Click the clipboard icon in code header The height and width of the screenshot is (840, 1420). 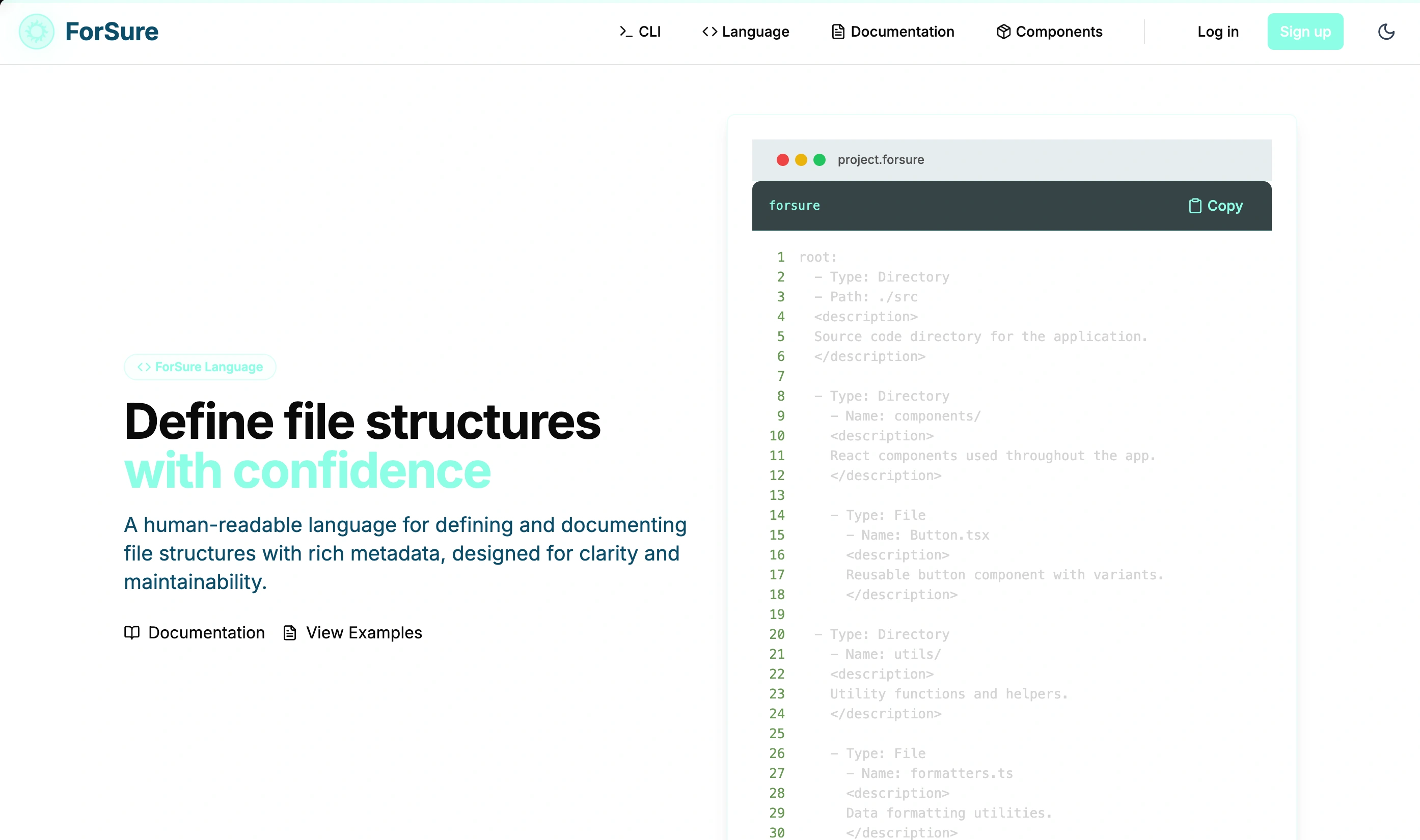[x=1195, y=206]
